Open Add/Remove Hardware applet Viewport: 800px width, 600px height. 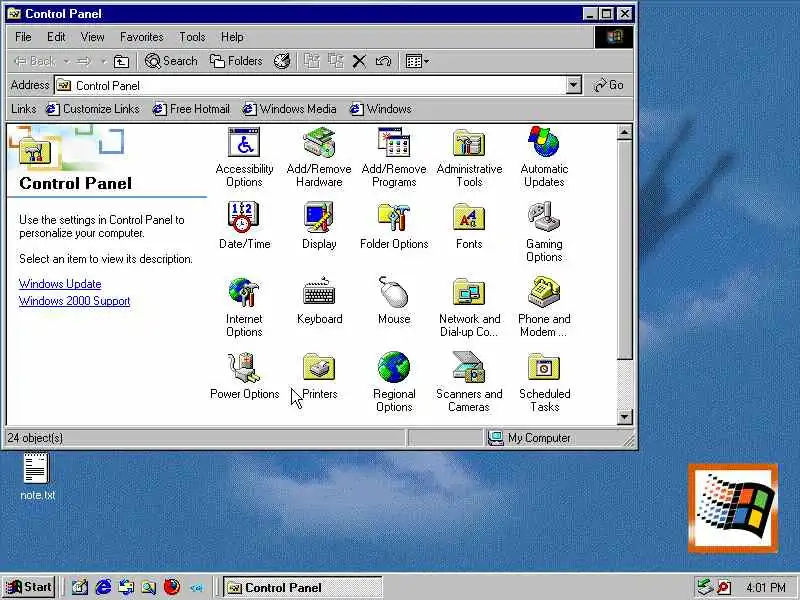(319, 142)
